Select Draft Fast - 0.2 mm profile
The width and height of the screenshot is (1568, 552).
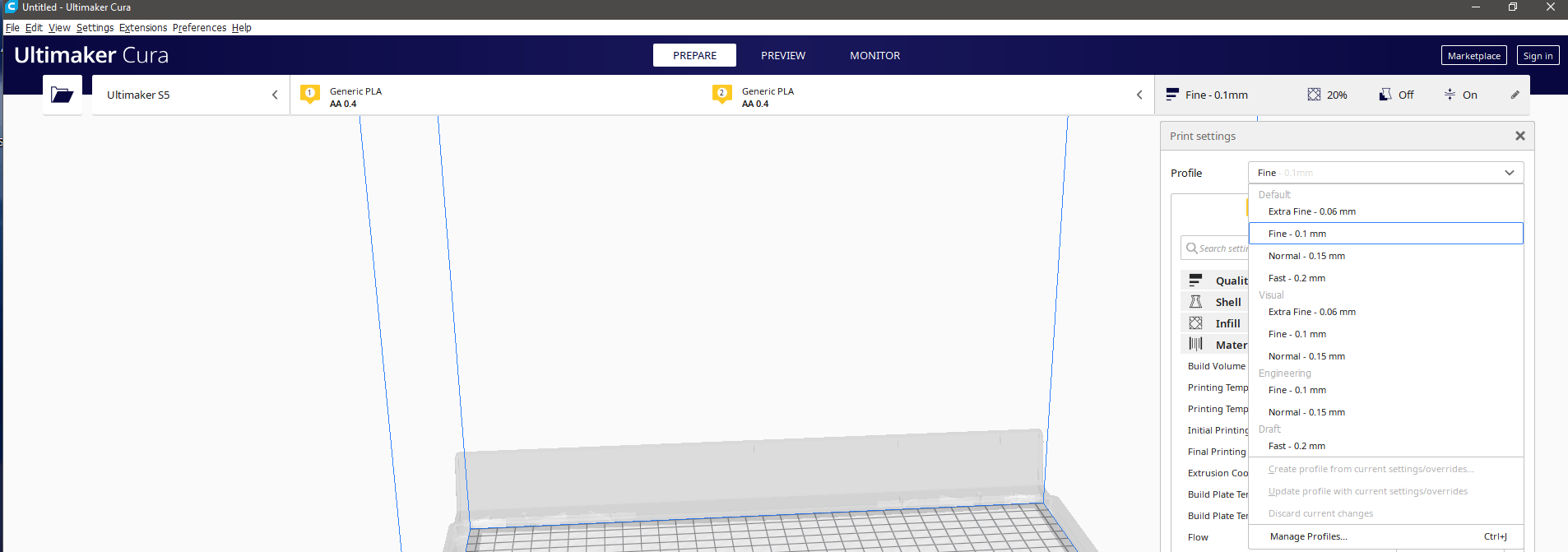tap(1386, 446)
